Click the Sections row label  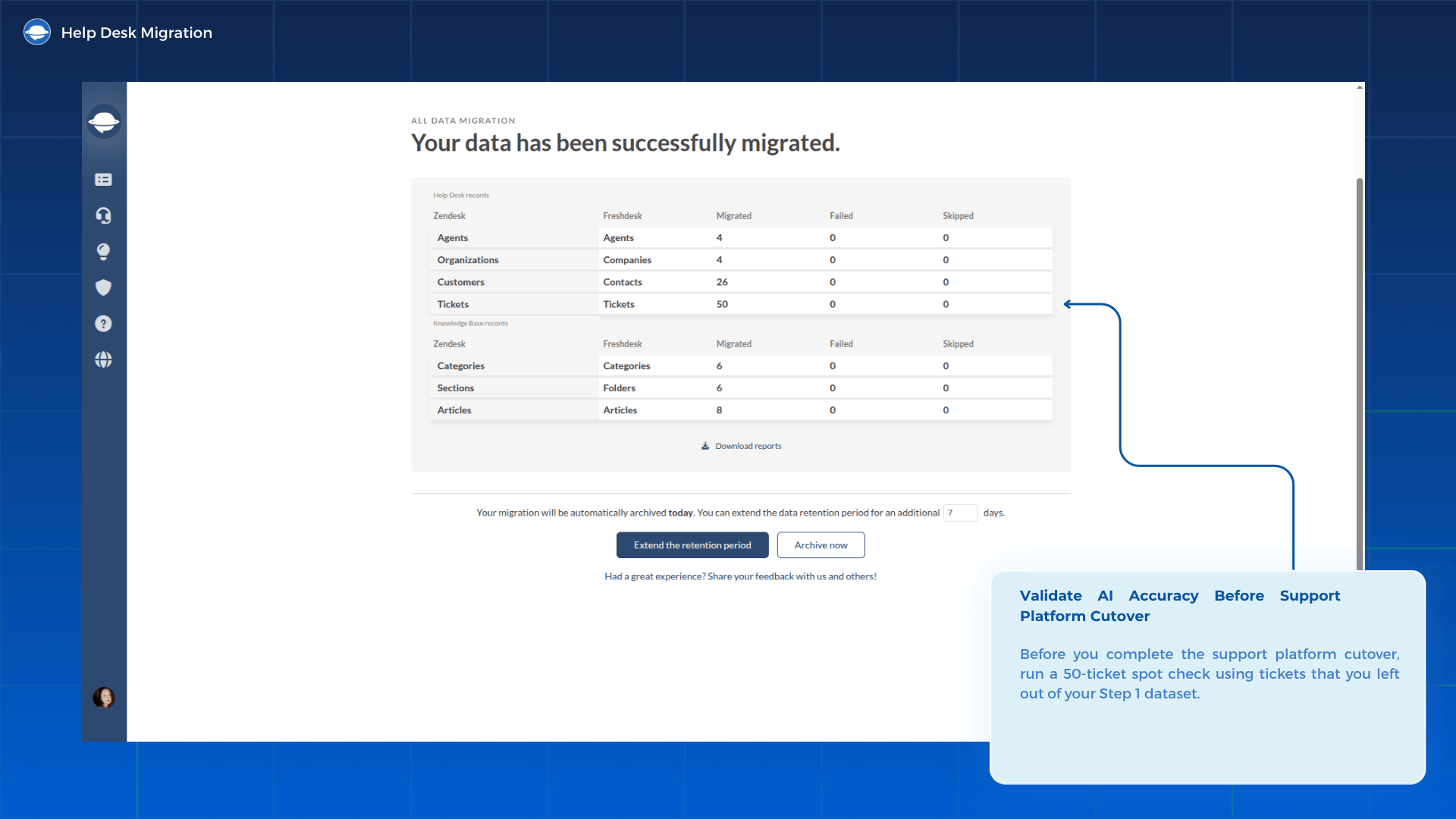pos(455,388)
